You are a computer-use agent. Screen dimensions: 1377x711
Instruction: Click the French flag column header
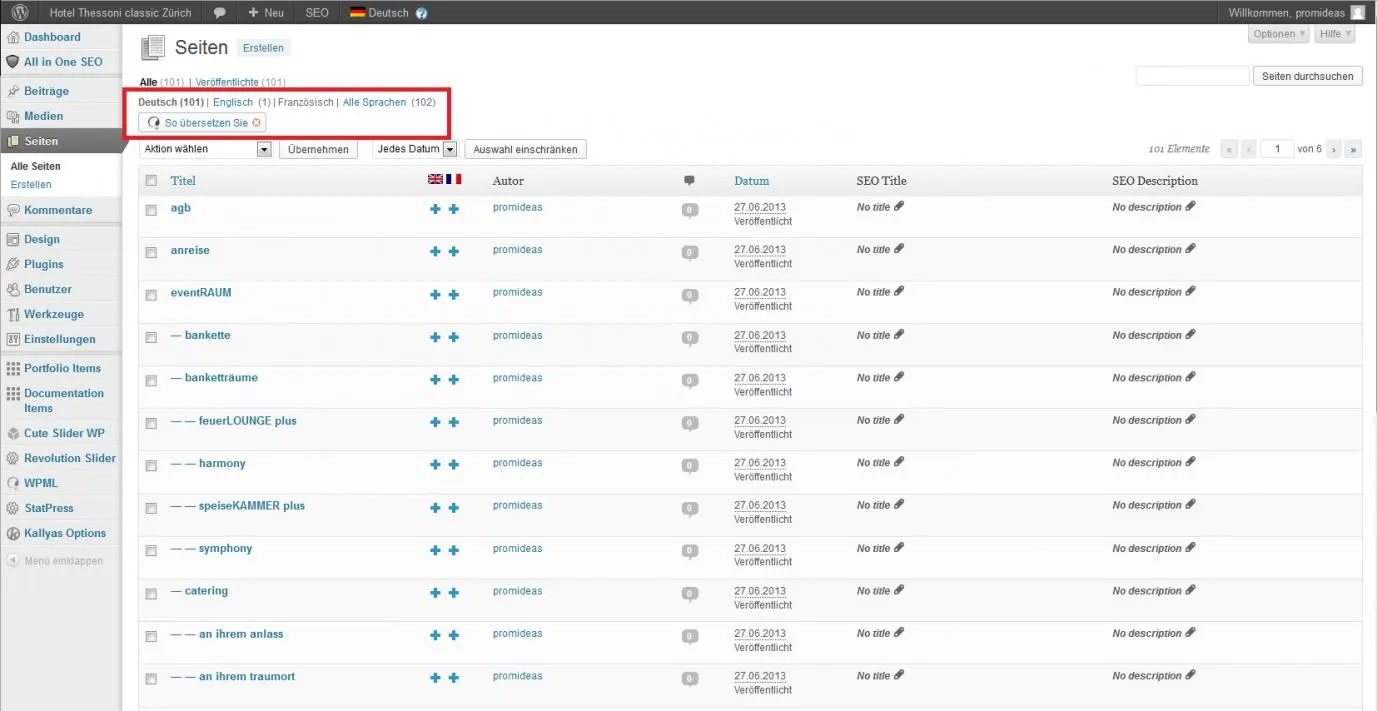pyautogui.click(x=454, y=179)
